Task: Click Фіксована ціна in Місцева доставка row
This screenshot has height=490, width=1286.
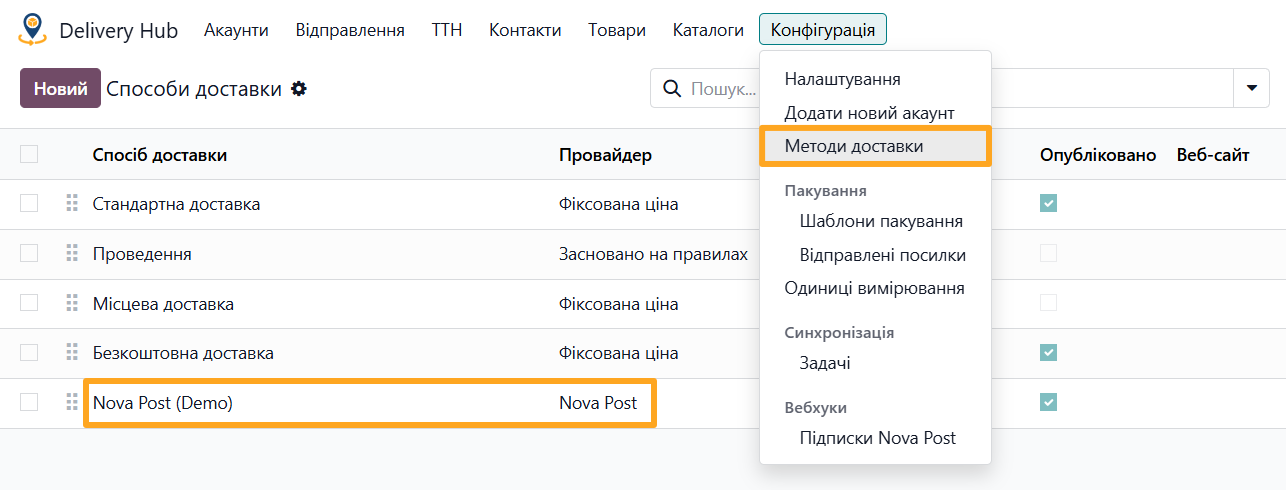Action: click(618, 304)
